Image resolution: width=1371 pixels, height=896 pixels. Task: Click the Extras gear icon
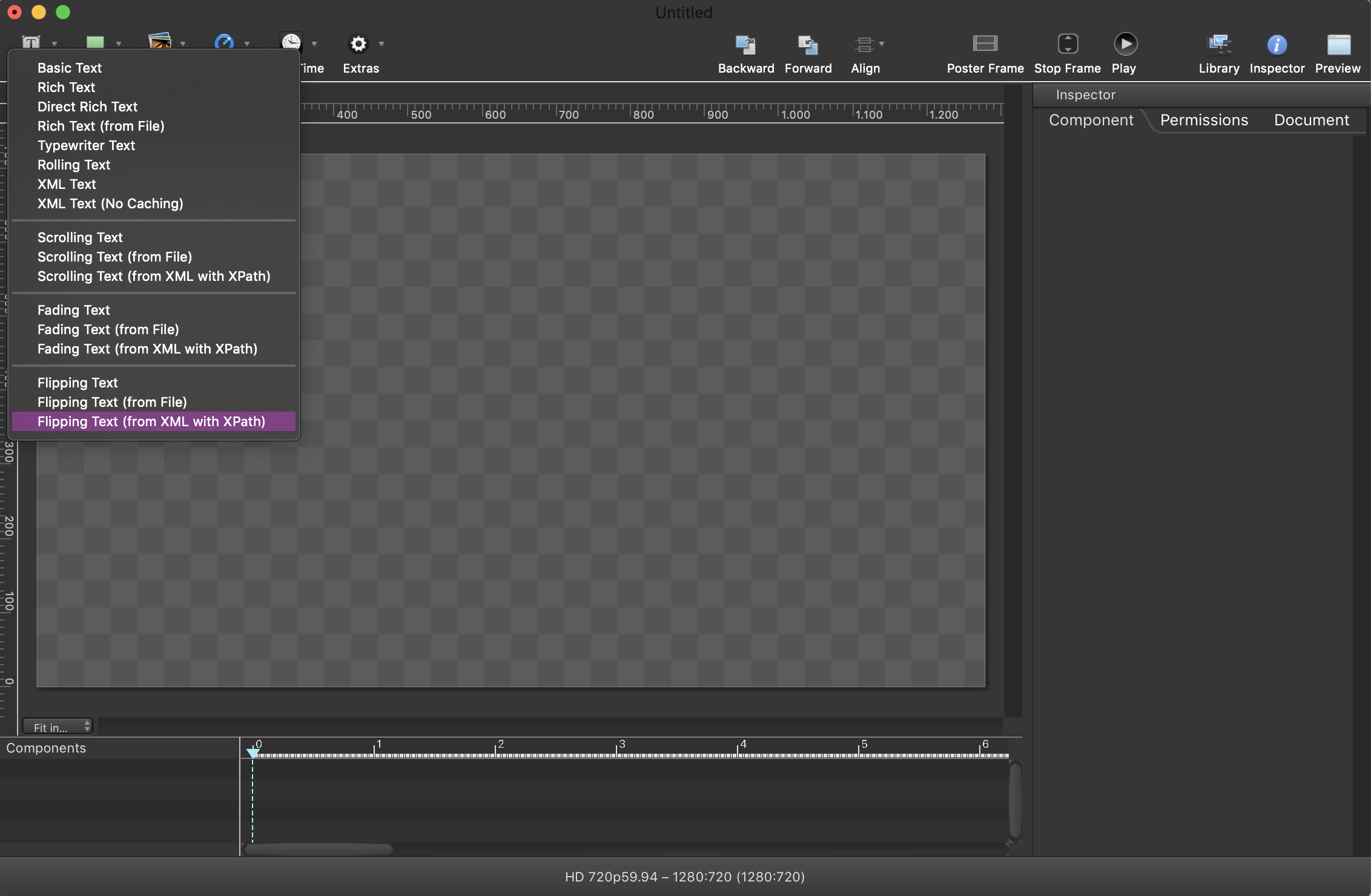click(358, 44)
